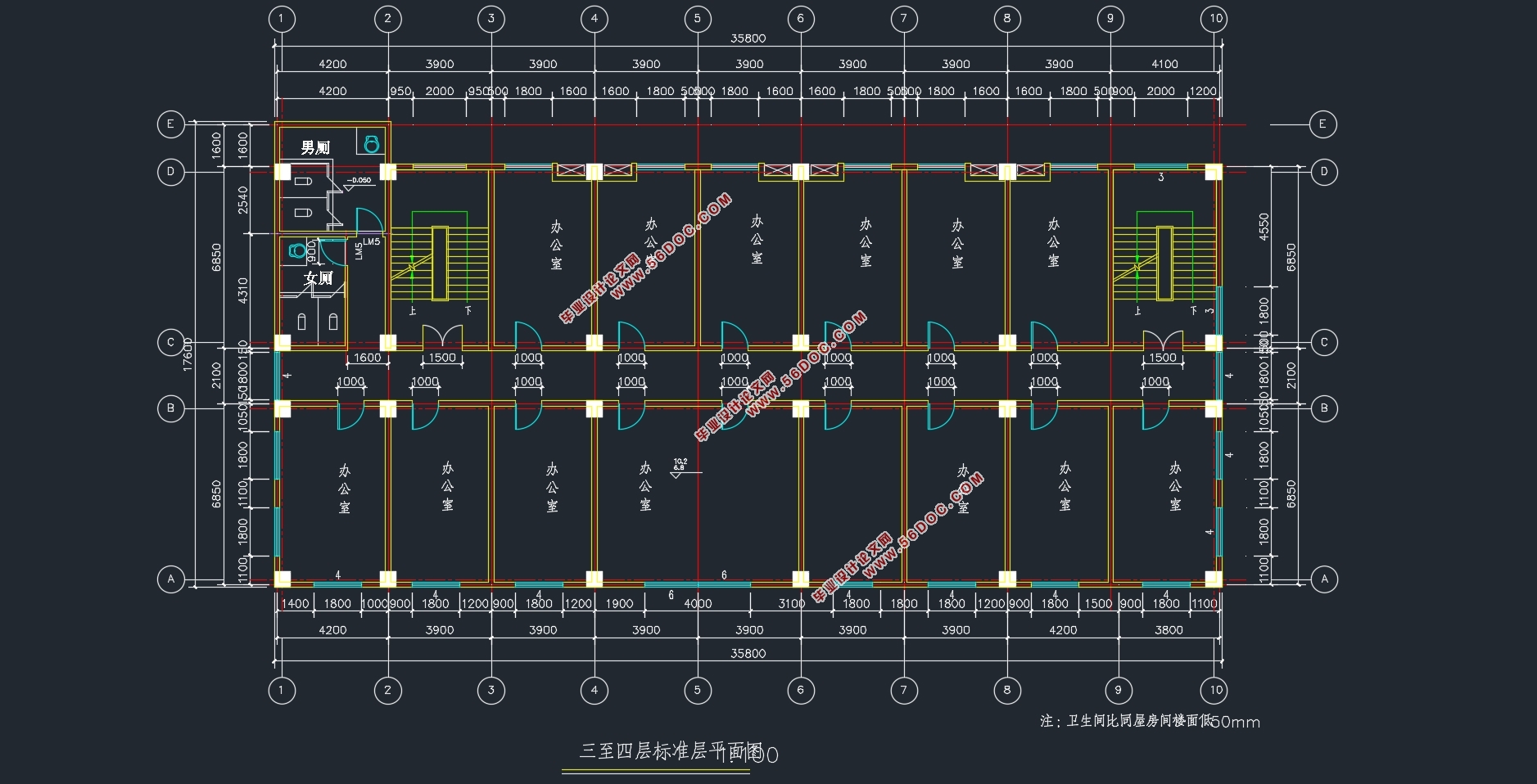Image resolution: width=1537 pixels, height=784 pixels.
Task: Select the right staircase symbol
Action: pos(1164,264)
